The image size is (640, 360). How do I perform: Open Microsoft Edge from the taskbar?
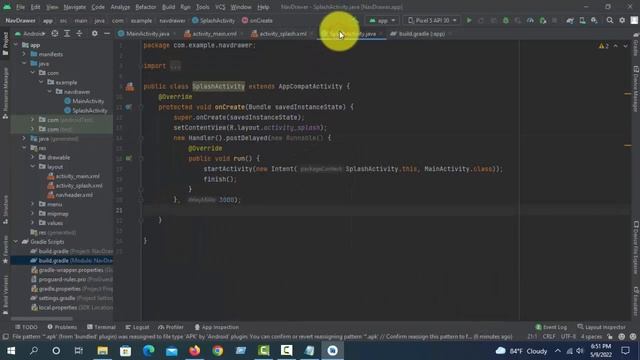[x=149, y=351]
